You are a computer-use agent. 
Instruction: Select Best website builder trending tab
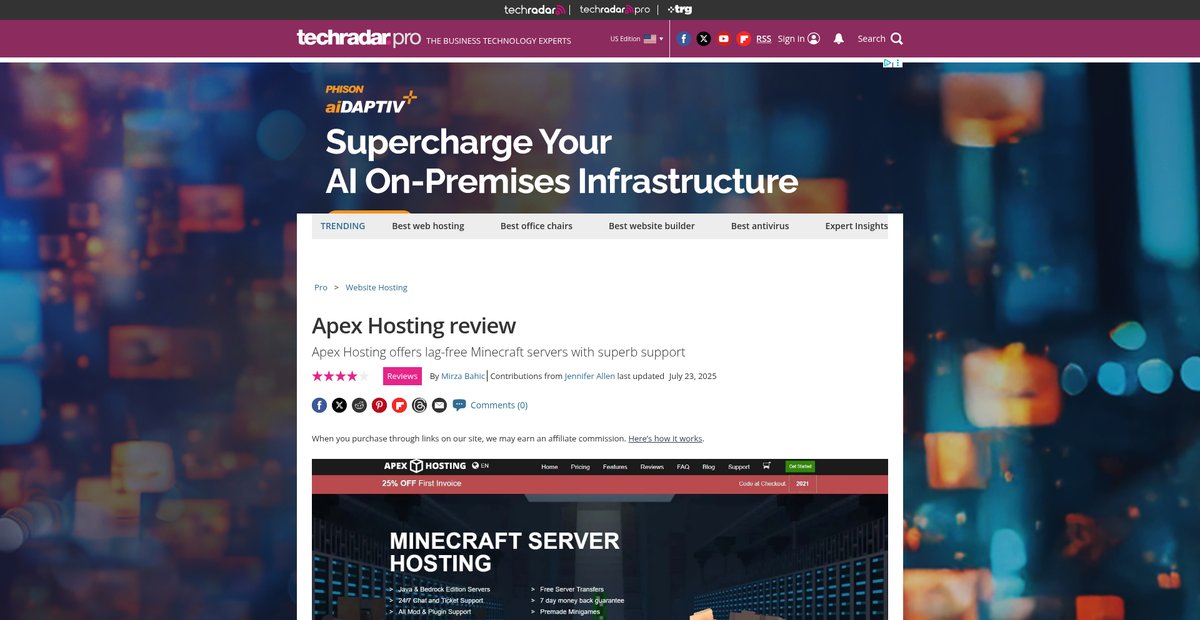pyautogui.click(x=652, y=226)
